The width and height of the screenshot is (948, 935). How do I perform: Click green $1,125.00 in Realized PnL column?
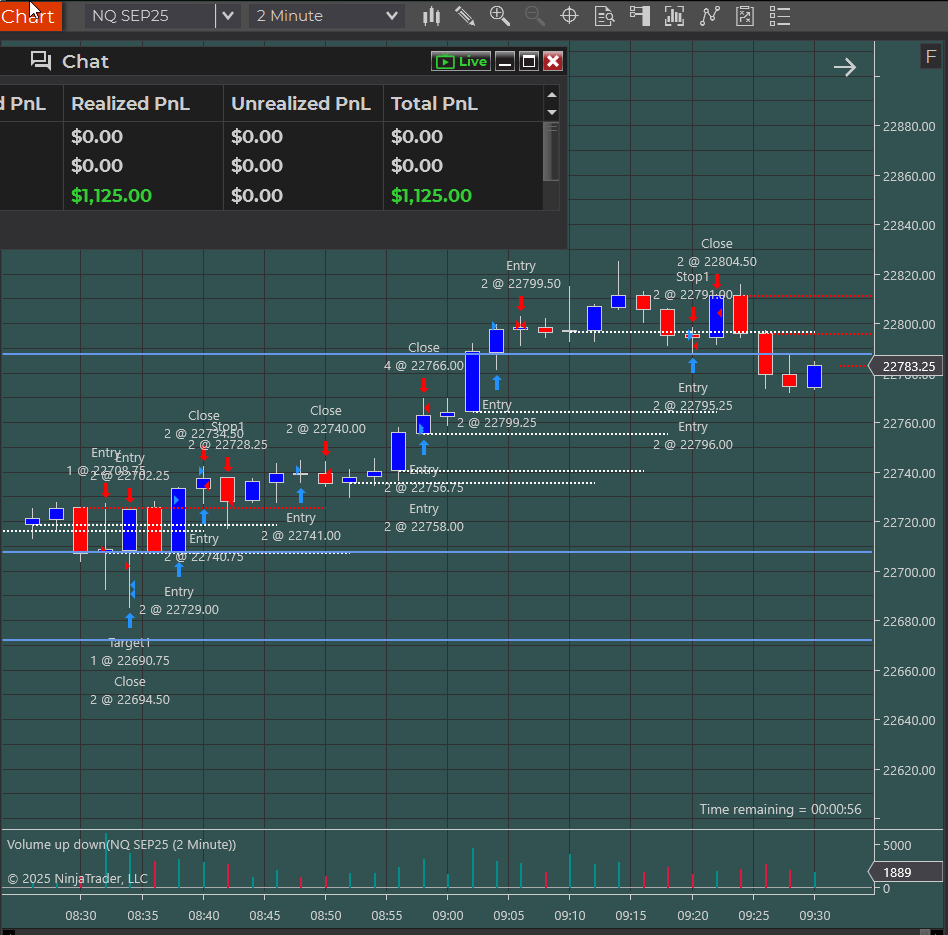click(111, 195)
